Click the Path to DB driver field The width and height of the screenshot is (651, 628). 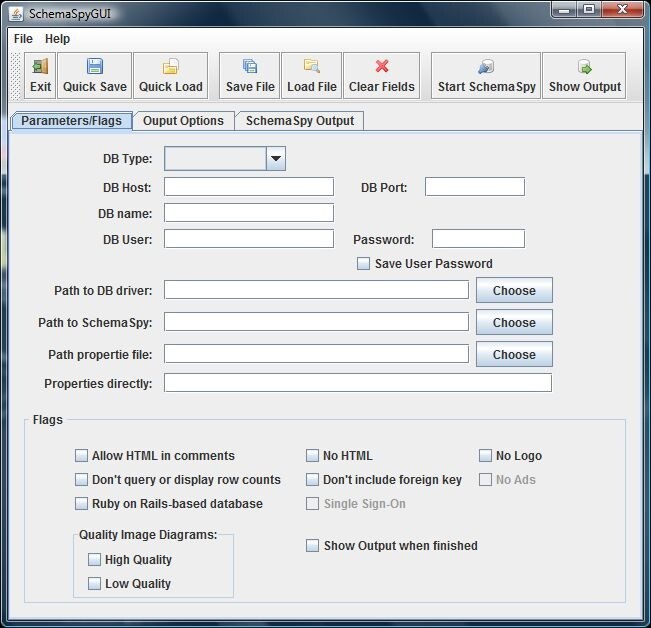click(316, 290)
